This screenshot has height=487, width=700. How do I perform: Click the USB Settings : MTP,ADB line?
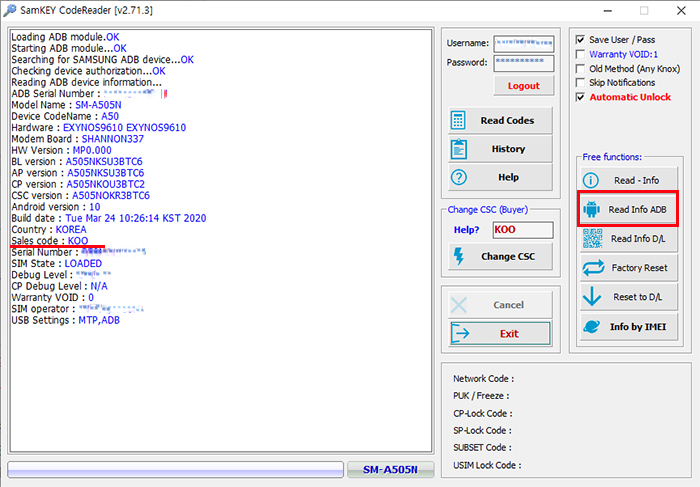point(65,321)
